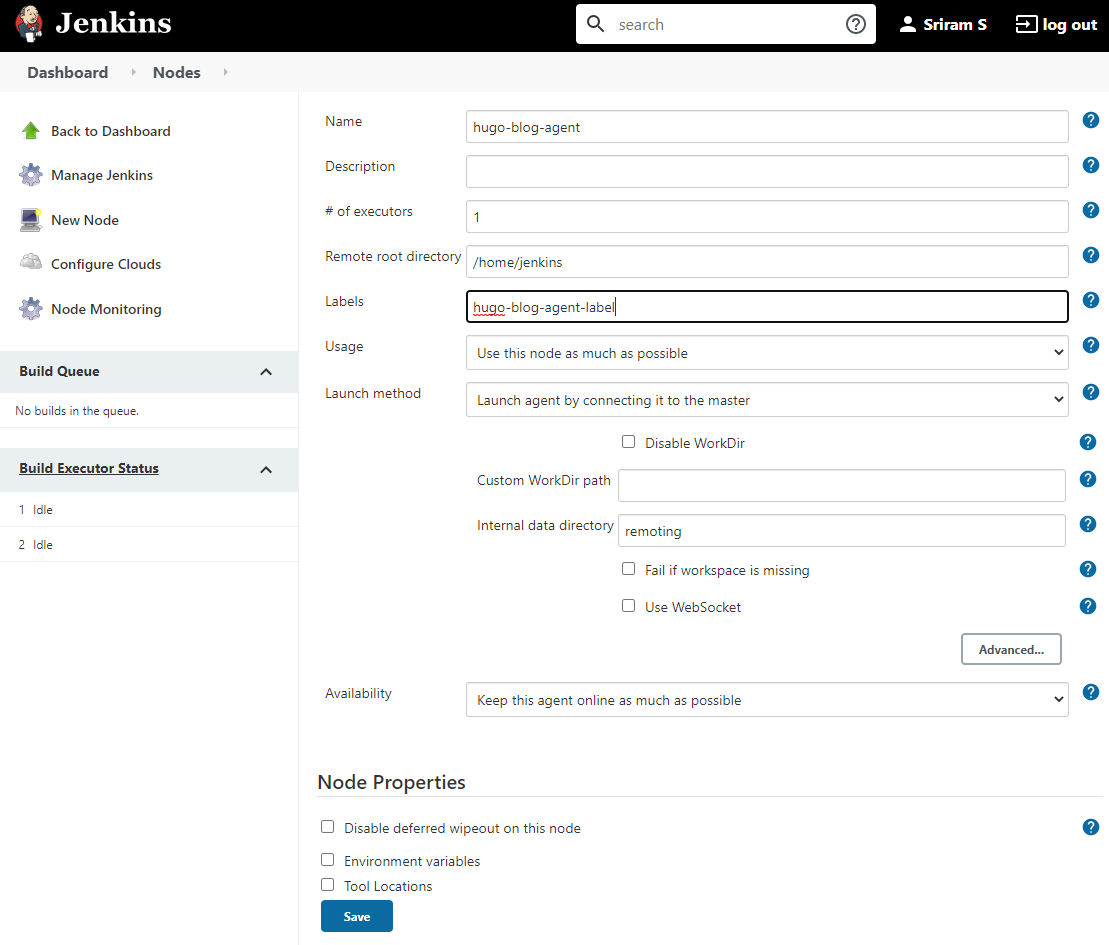The height and width of the screenshot is (945, 1109).
Task: Click the user profile icon beside Sriram S
Action: click(907, 24)
